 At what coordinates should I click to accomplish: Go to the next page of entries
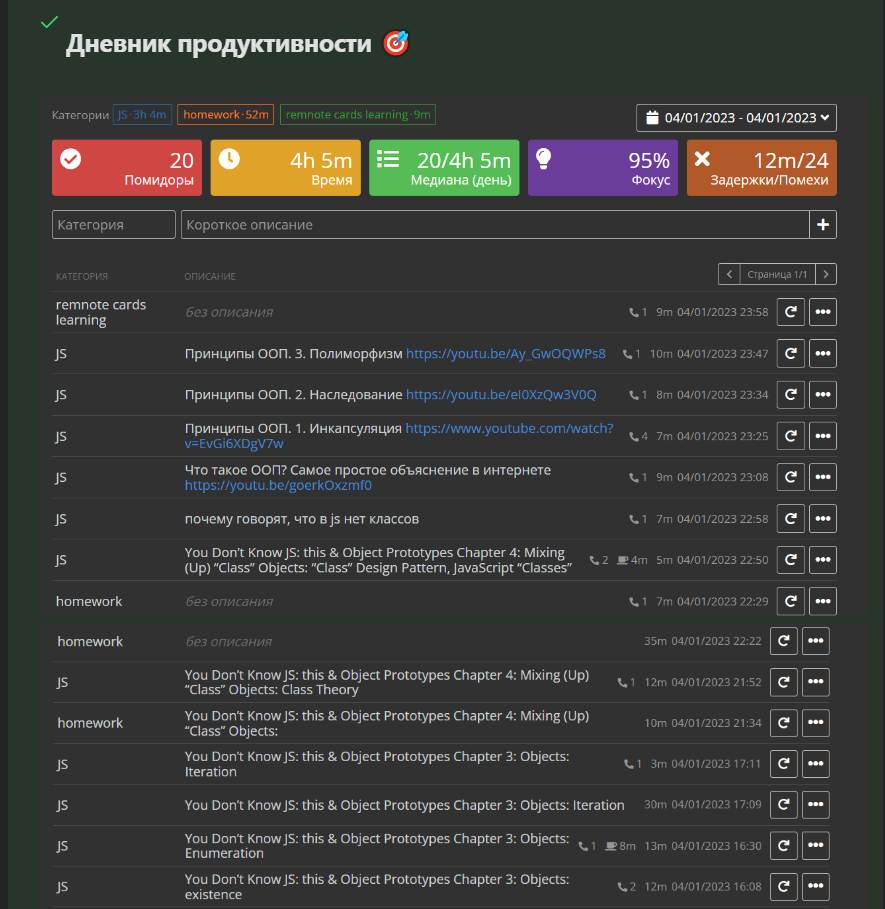coord(826,274)
